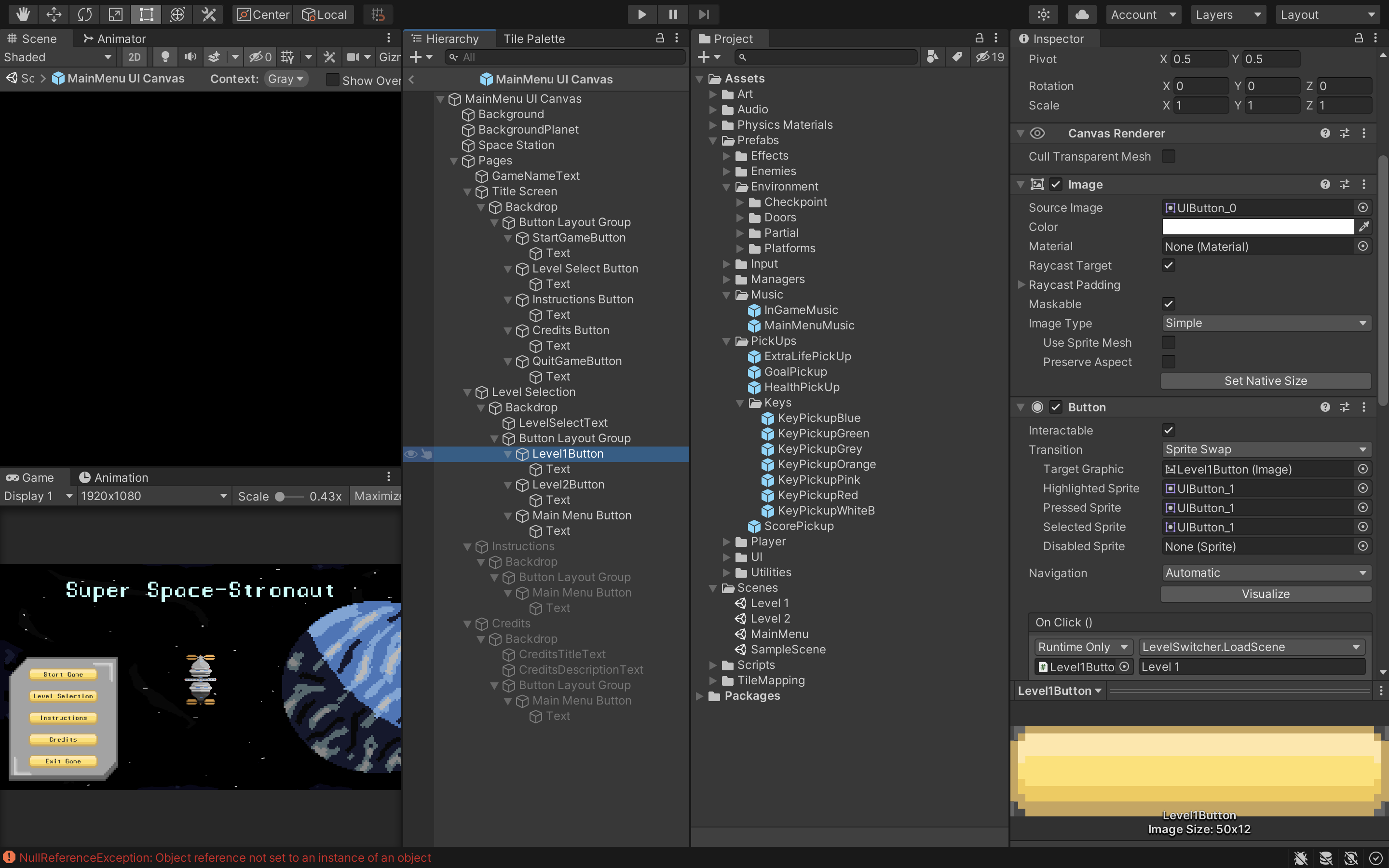Click the hand/pan tool icon
The width and height of the screenshot is (1389, 868).
[x=22, y=13]
